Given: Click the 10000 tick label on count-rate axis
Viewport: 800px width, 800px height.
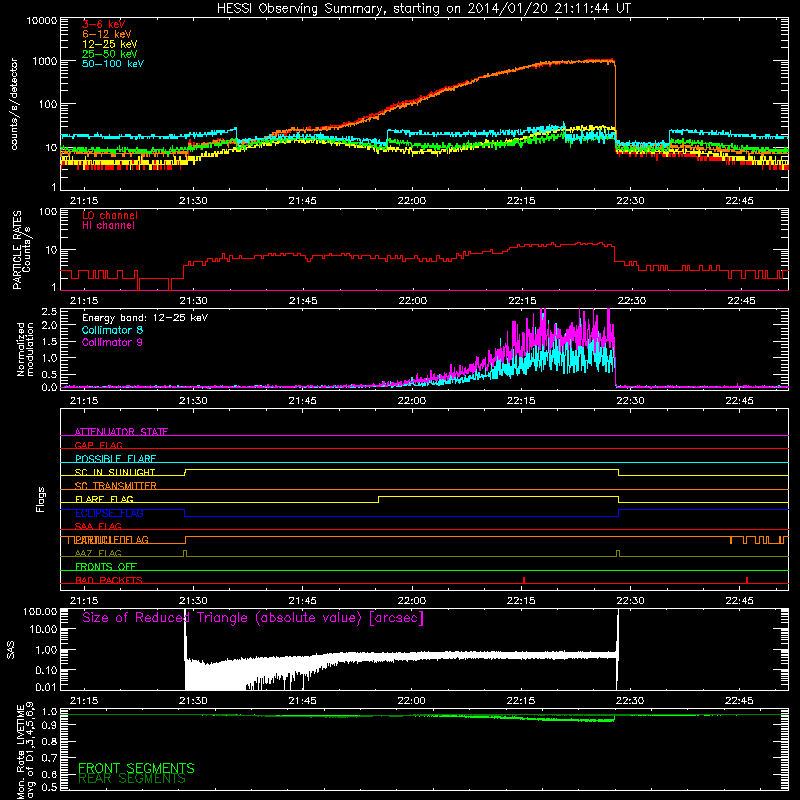Looking at the screenshot, I should 41,20.
